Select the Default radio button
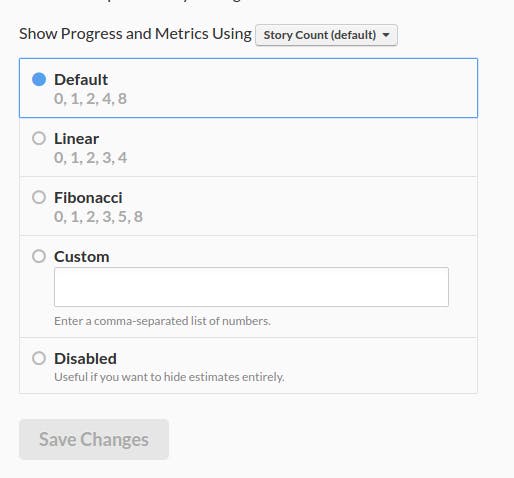The width and height of the screenshot is (514, 478). click(39, 79)
